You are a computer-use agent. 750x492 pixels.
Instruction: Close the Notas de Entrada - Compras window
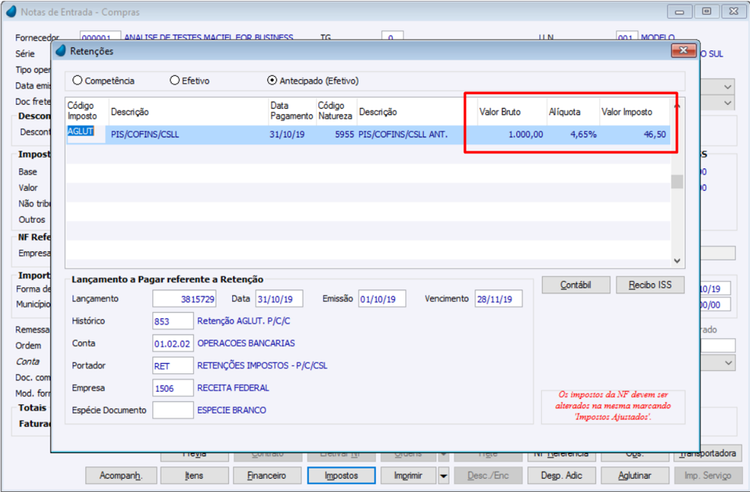734,11
